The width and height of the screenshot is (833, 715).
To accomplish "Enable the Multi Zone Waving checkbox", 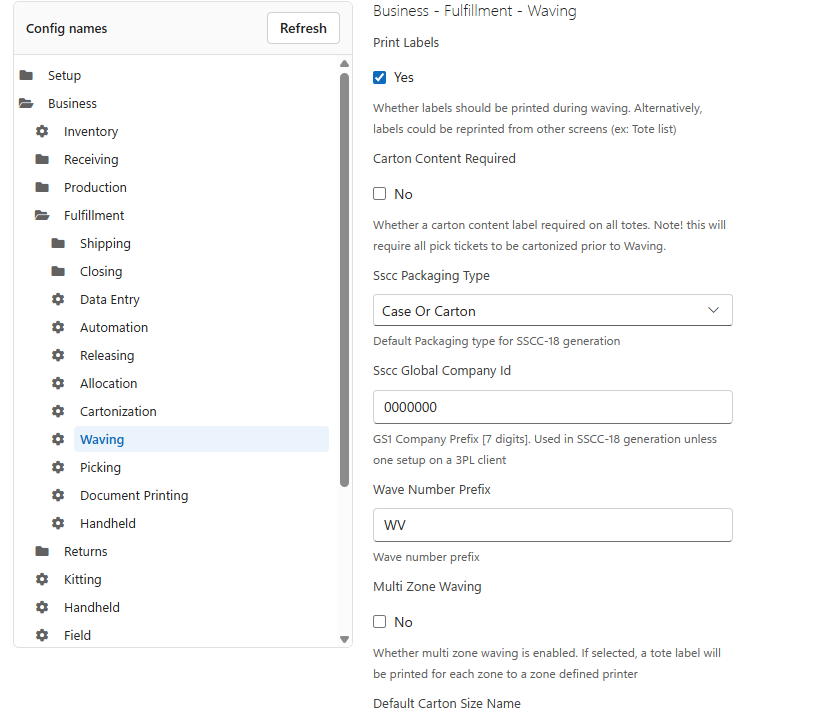I will tap(379, 622).
